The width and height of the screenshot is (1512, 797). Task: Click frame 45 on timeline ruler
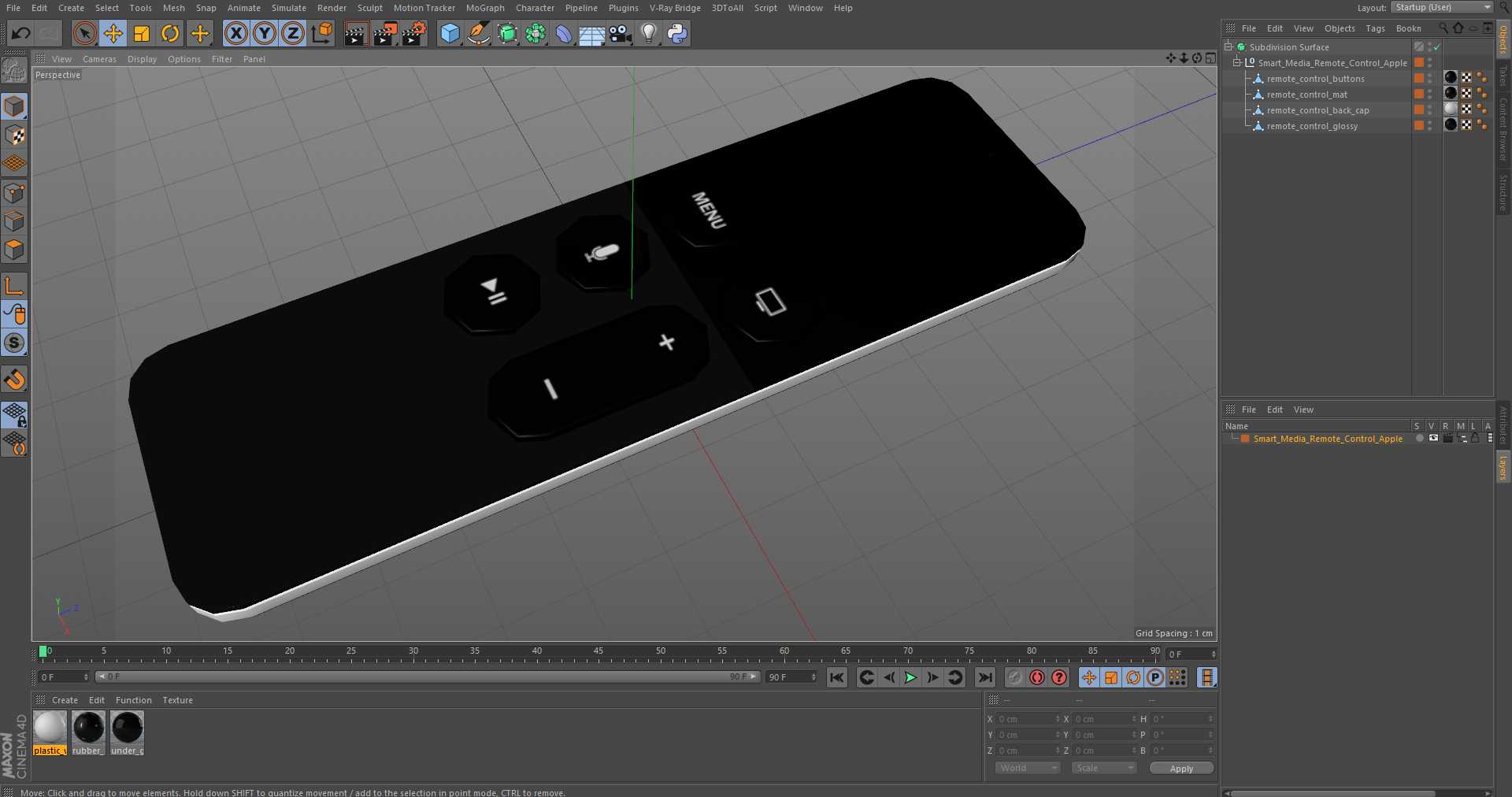point(599,652)
